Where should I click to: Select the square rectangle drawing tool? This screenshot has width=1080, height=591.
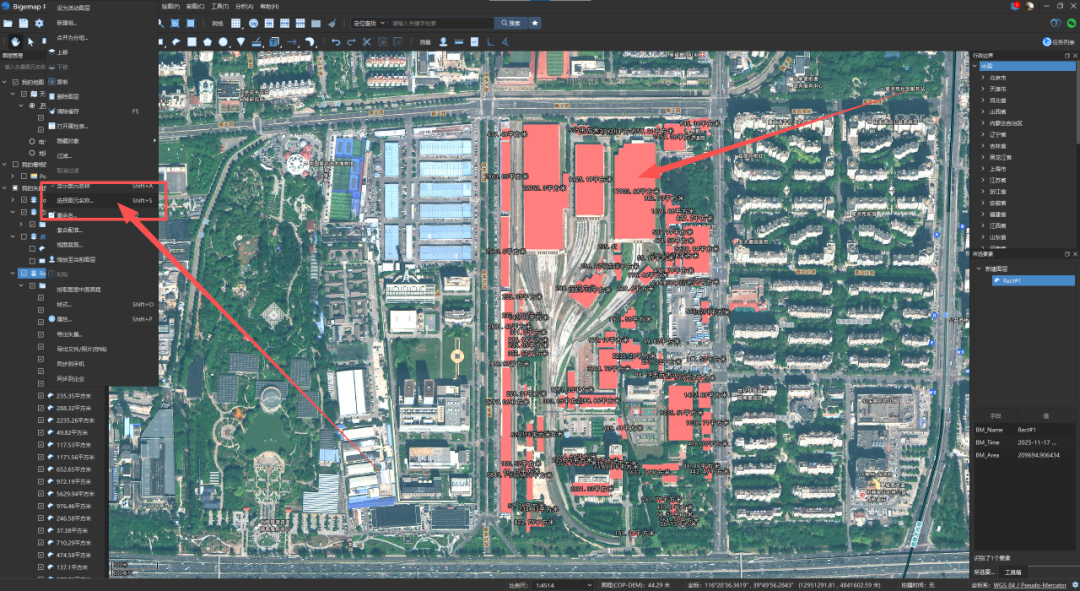click(x=192, y=42)
